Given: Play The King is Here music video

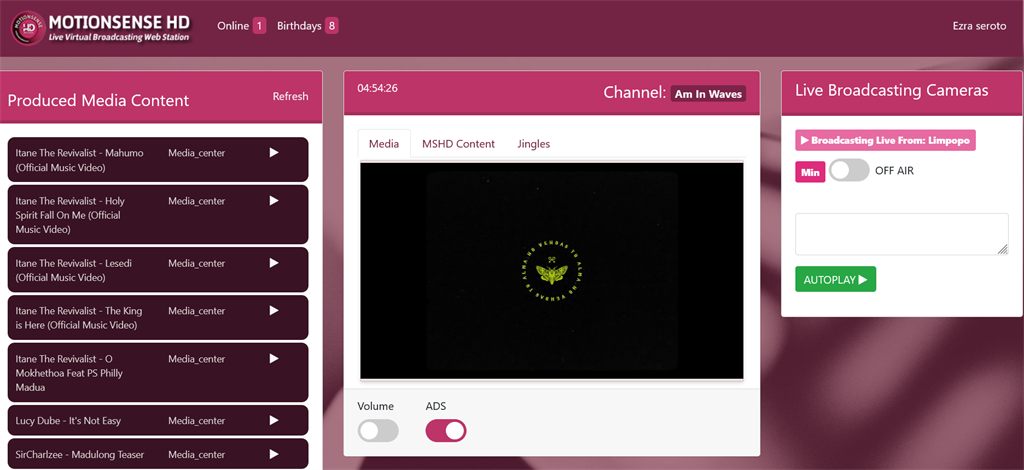Looking at the screenshot, I should pyautogui.click(x=274, y=311).
